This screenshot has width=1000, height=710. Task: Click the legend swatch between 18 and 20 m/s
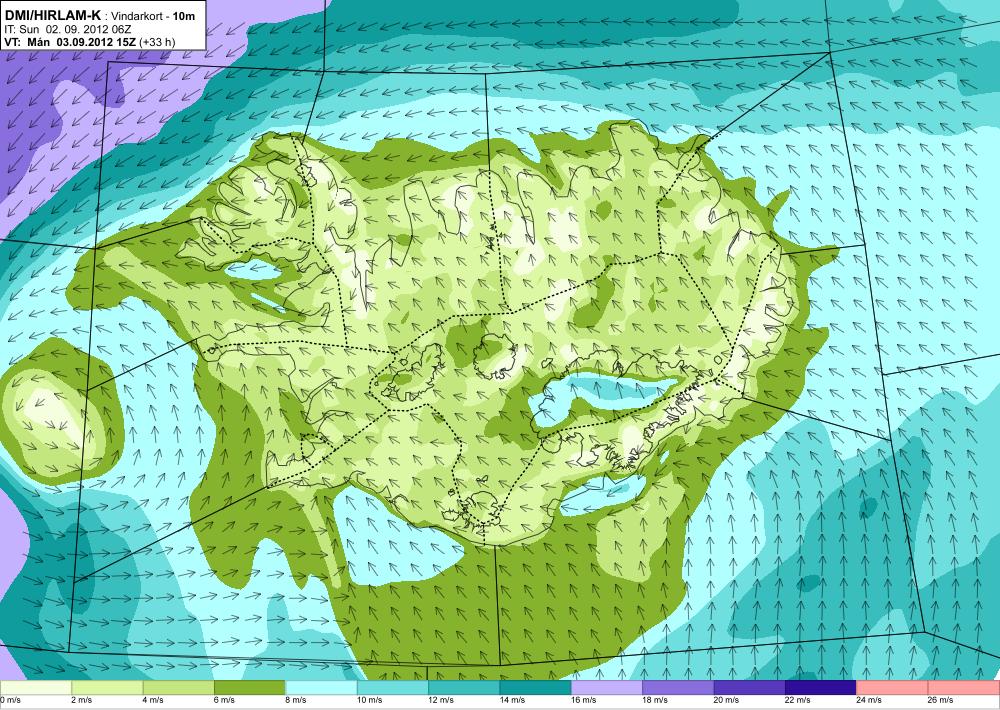coord(679,688)
